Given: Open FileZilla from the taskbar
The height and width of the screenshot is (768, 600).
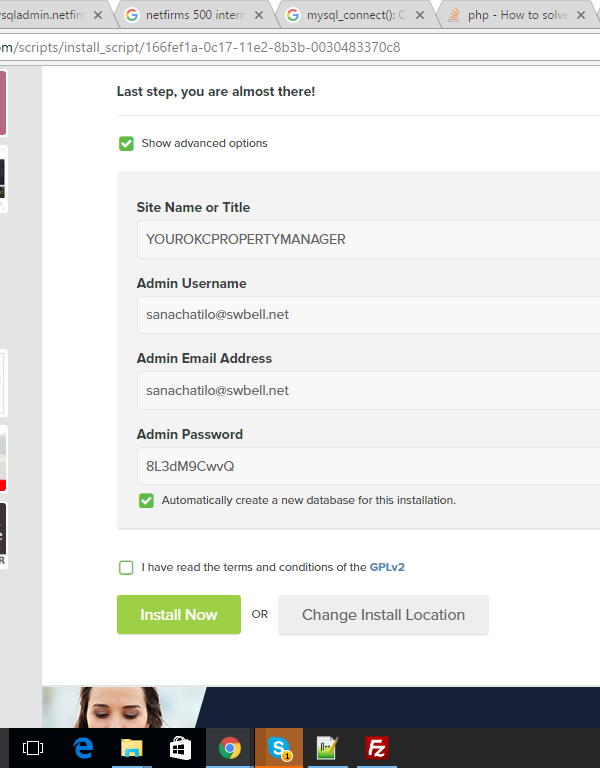Looking at the screenshot, I should (377, 747).
